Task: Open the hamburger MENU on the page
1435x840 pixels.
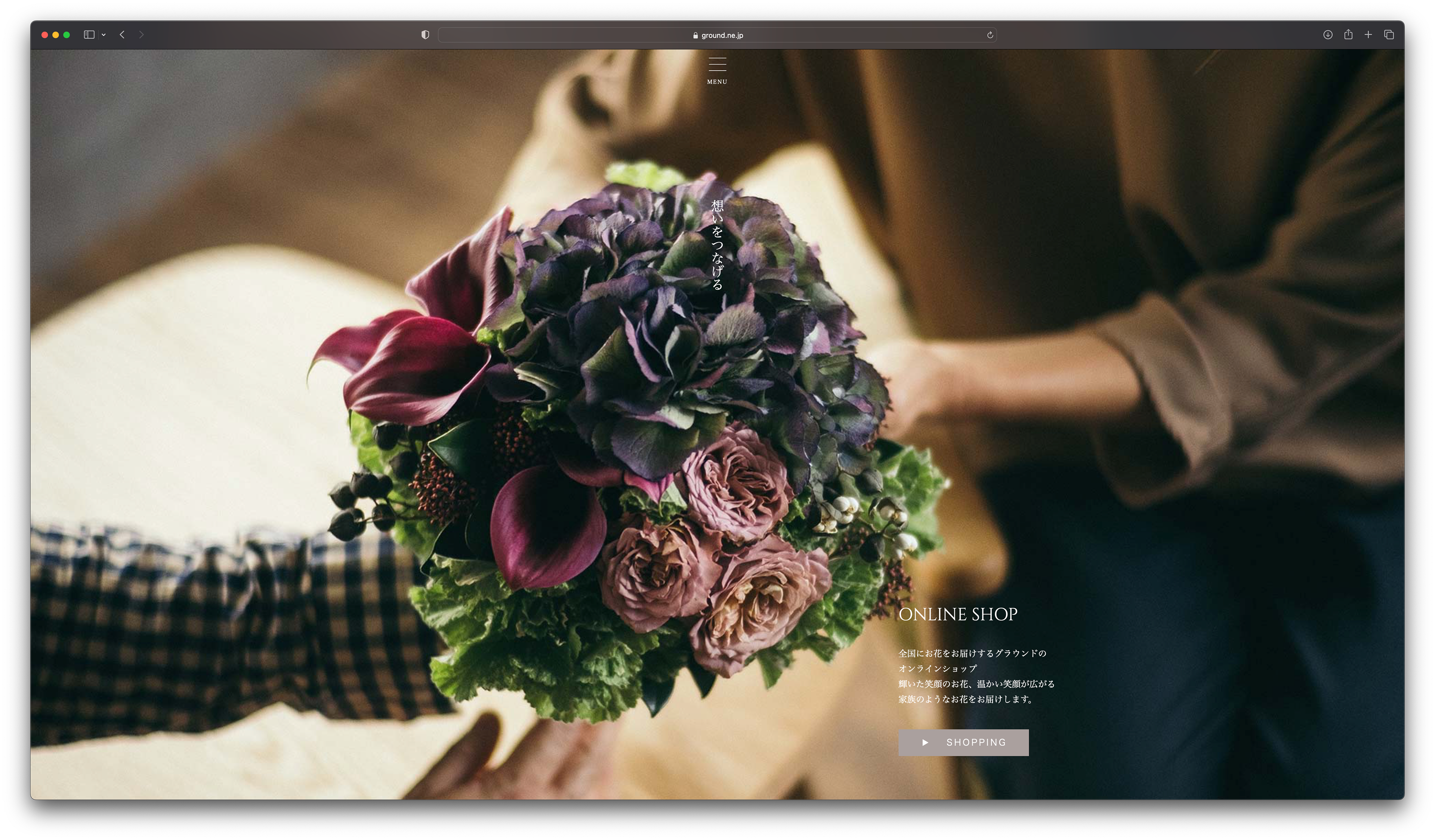Action: click(717, 64)
